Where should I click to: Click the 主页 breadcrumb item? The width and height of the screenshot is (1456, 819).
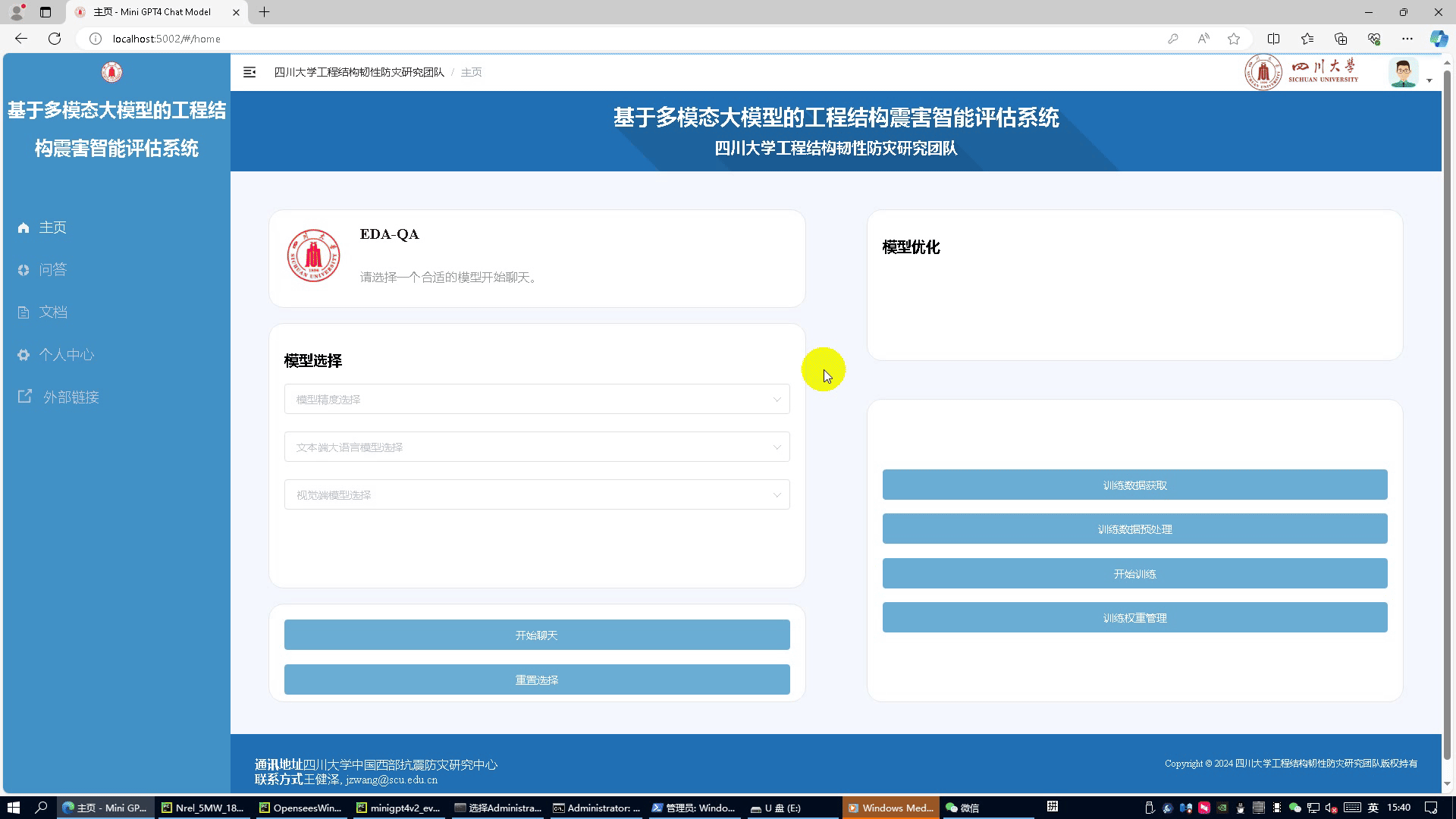(x=471, y=72)
